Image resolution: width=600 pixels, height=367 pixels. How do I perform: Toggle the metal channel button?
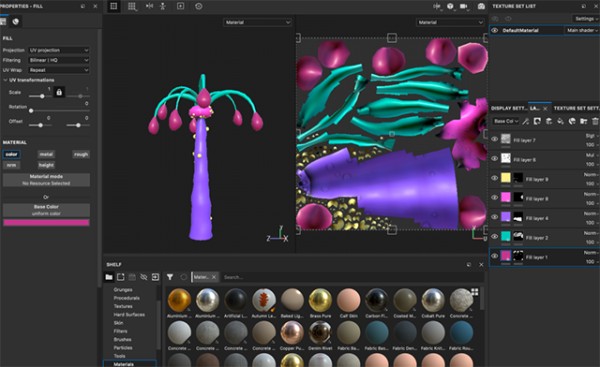pos(46,154)
